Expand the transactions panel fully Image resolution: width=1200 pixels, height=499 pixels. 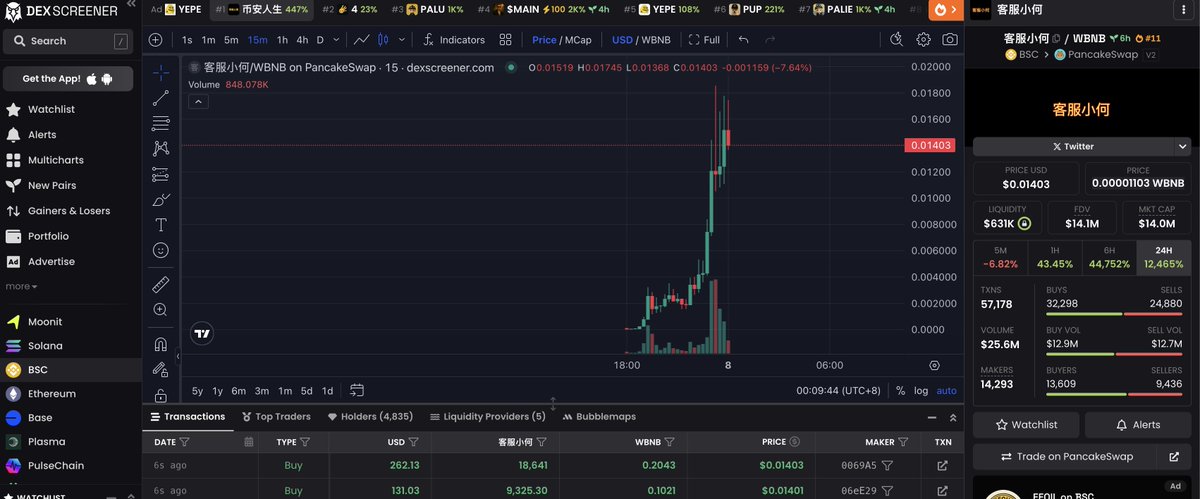pos(954,417)
